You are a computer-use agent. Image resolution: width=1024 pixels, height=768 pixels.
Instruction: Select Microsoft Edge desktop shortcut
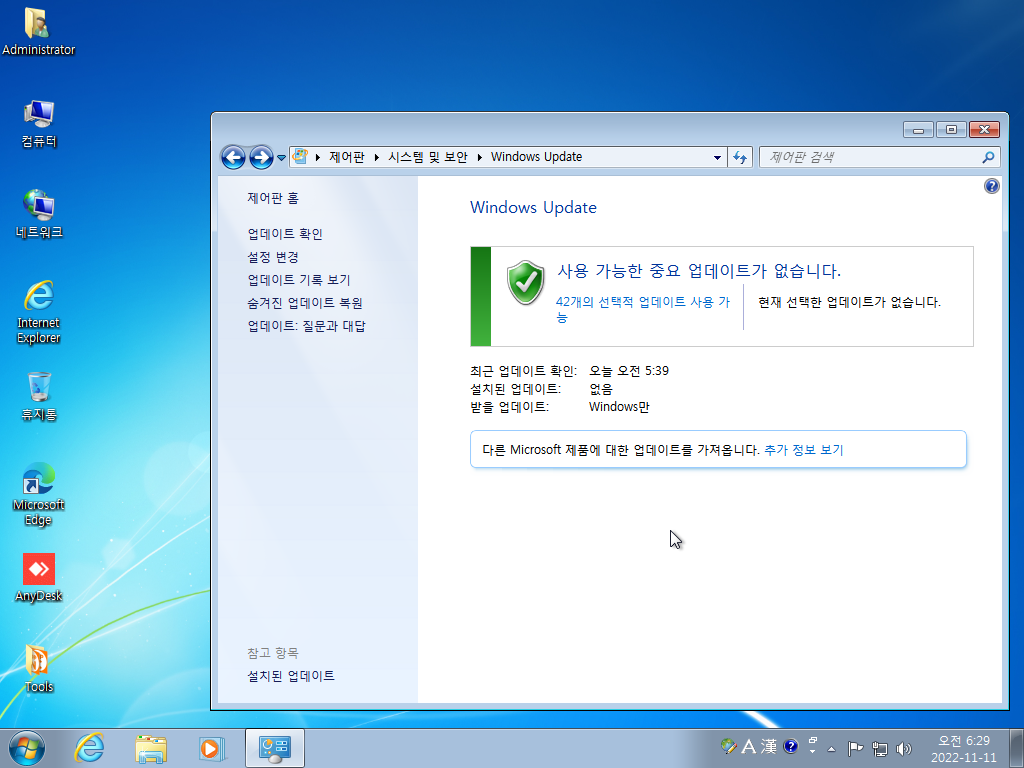click(x=39, y=494)
